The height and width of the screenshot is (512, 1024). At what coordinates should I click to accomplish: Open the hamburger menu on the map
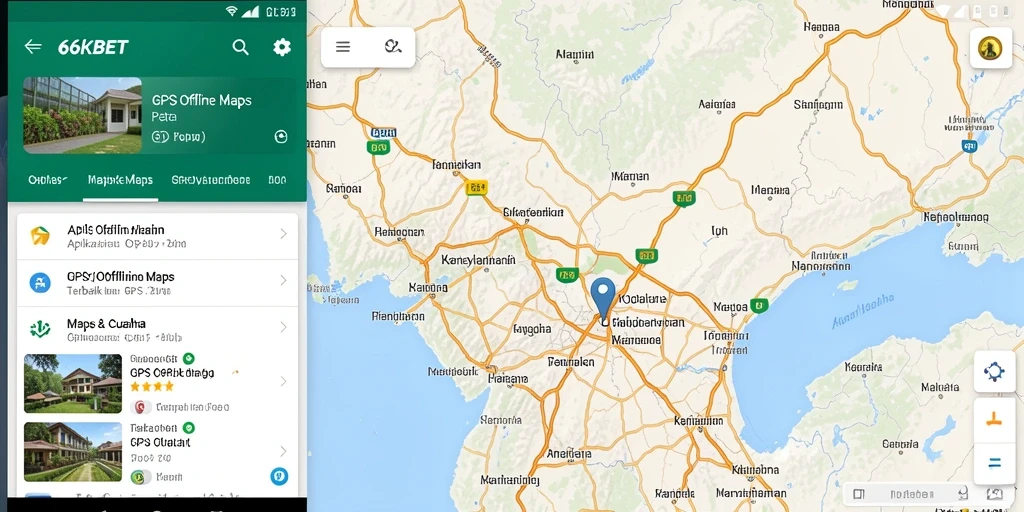[343, 47]
